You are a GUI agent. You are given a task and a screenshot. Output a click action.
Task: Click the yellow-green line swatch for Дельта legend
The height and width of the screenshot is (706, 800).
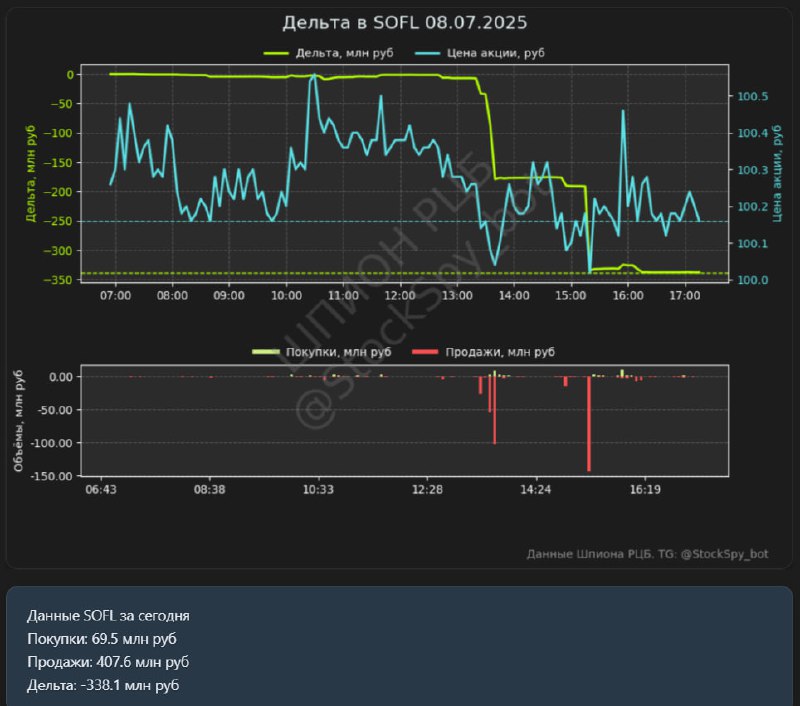click(x=276, y=53)
